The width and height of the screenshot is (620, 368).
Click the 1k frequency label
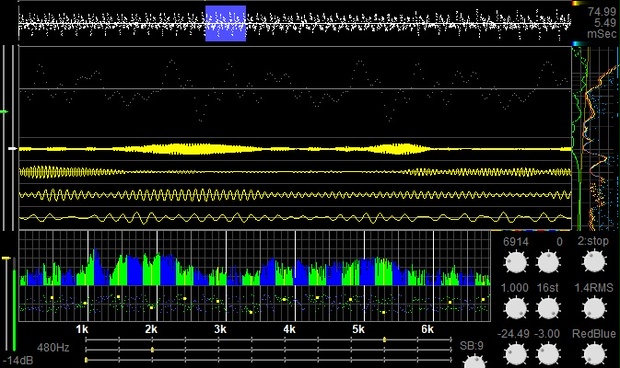pyautogui.click(x=82, y=329)
